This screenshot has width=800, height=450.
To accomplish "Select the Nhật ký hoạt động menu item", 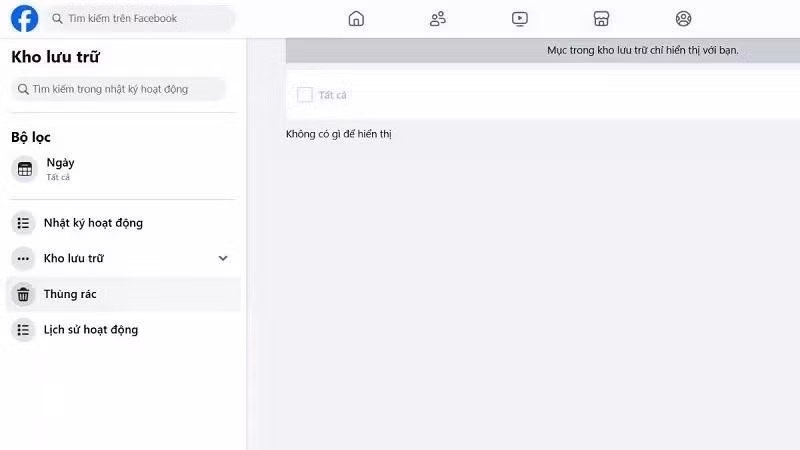I will [93, 223].
